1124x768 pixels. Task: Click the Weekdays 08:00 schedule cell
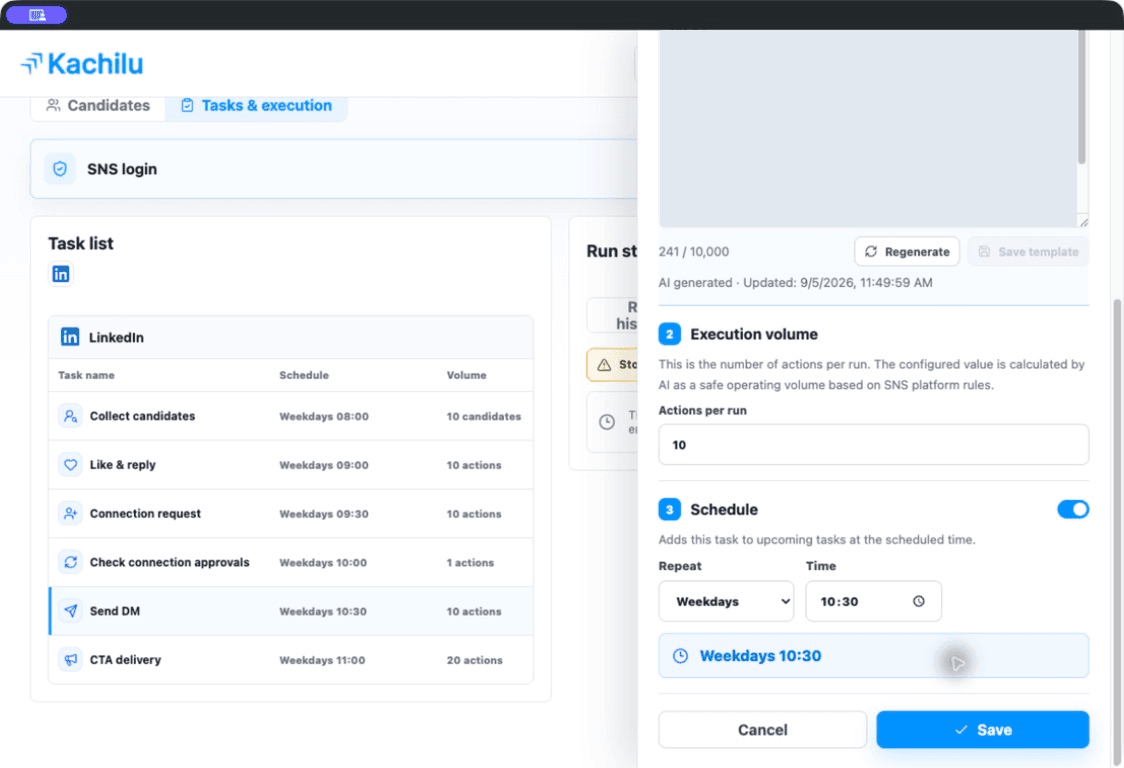[324, 417]
